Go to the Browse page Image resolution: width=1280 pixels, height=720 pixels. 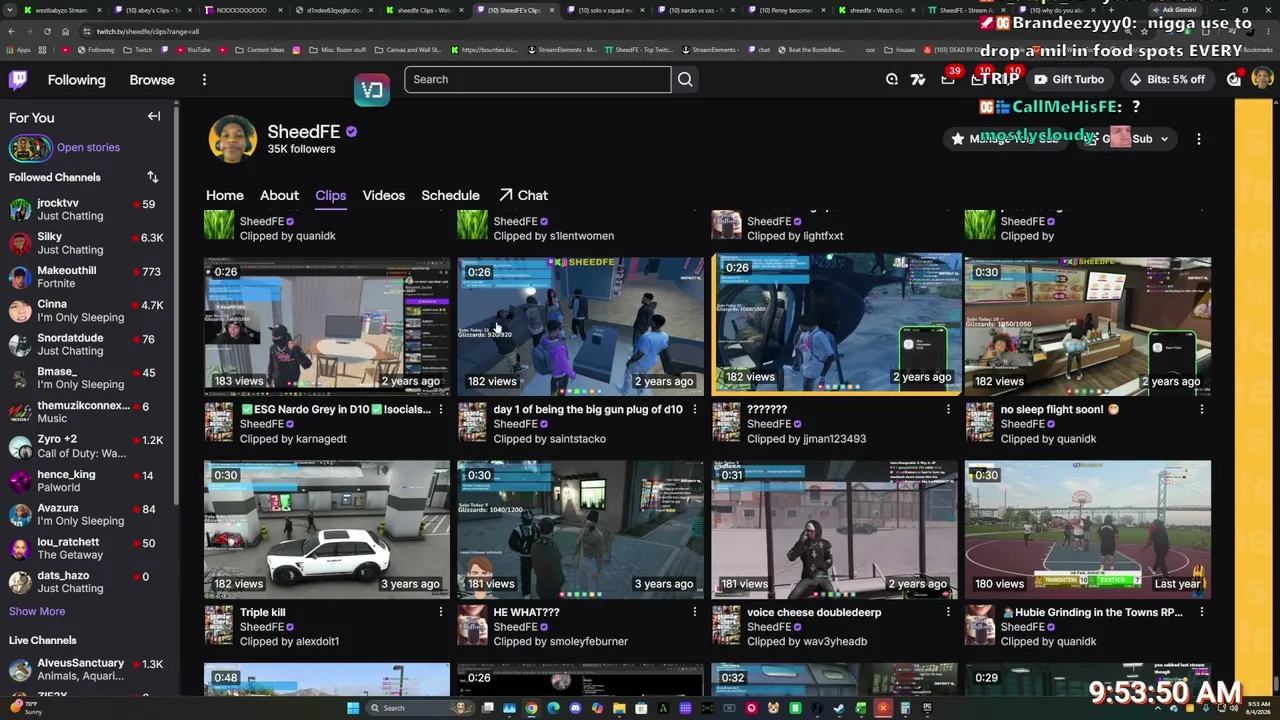152,80
